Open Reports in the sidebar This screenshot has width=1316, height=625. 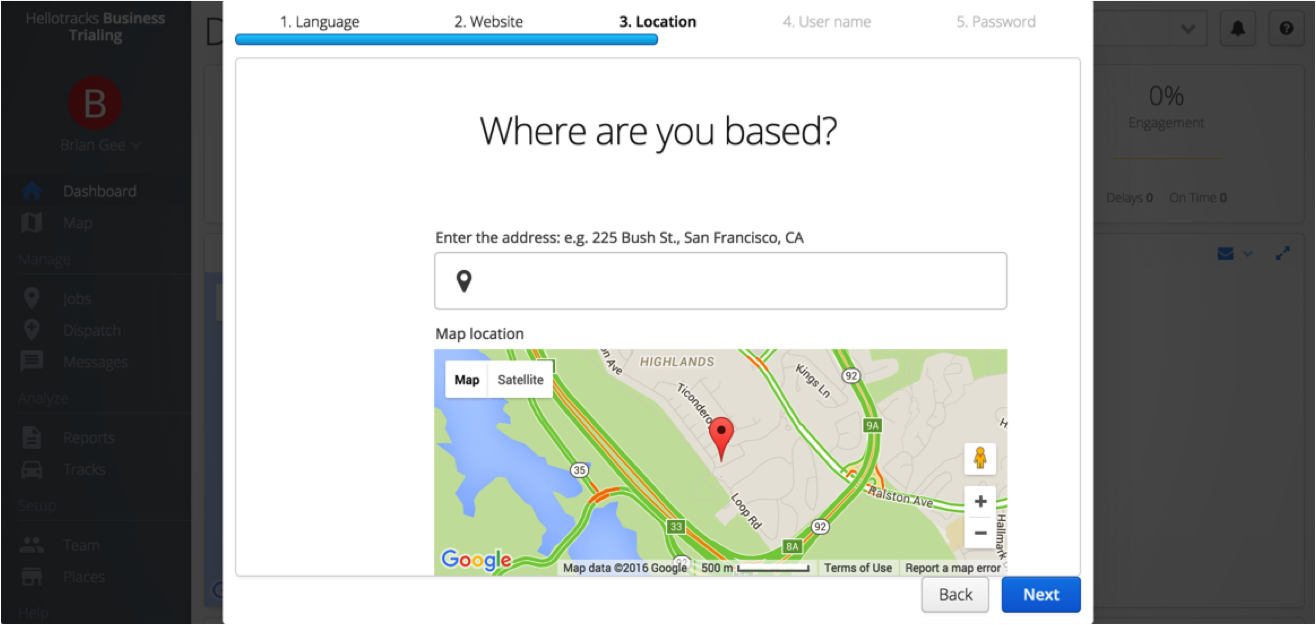[88, 437]
